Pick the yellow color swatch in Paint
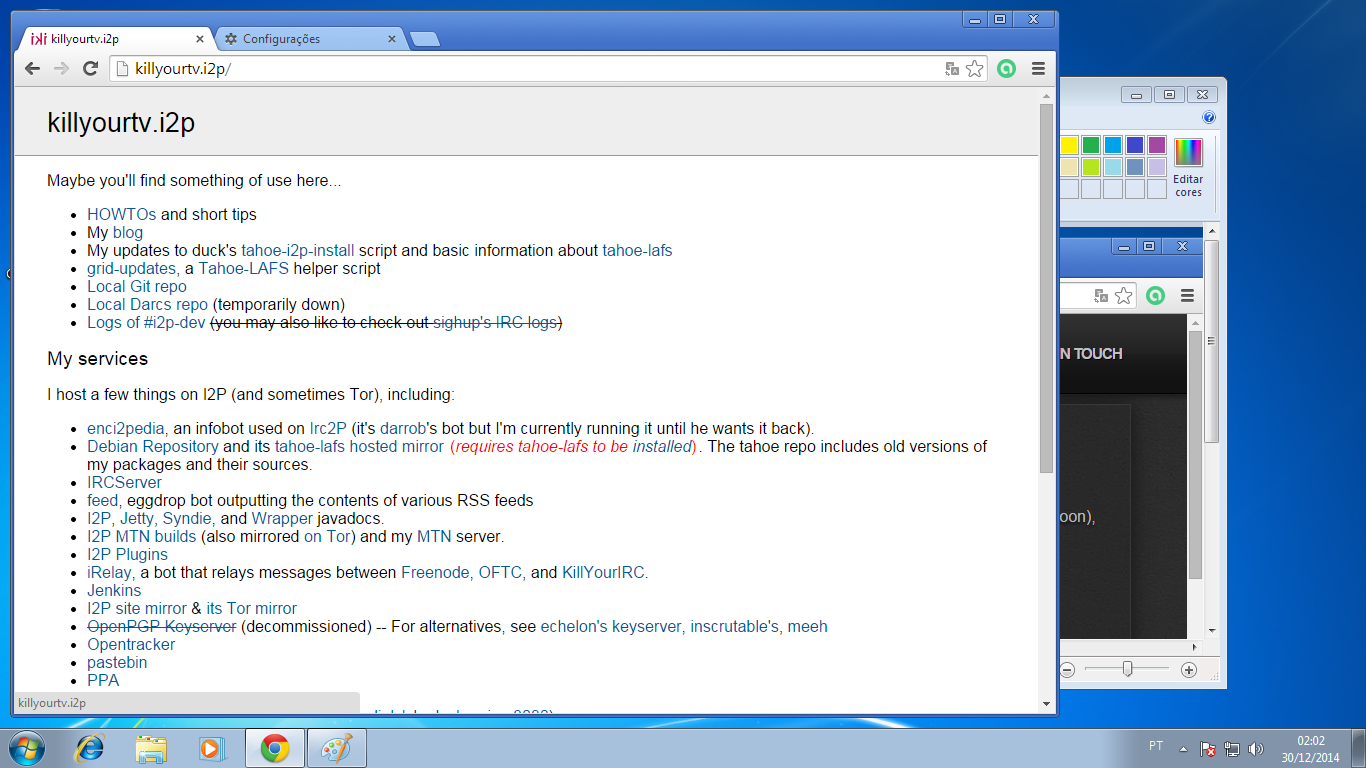This screenshot has height=768, width=1366. tap(1069, 145)
